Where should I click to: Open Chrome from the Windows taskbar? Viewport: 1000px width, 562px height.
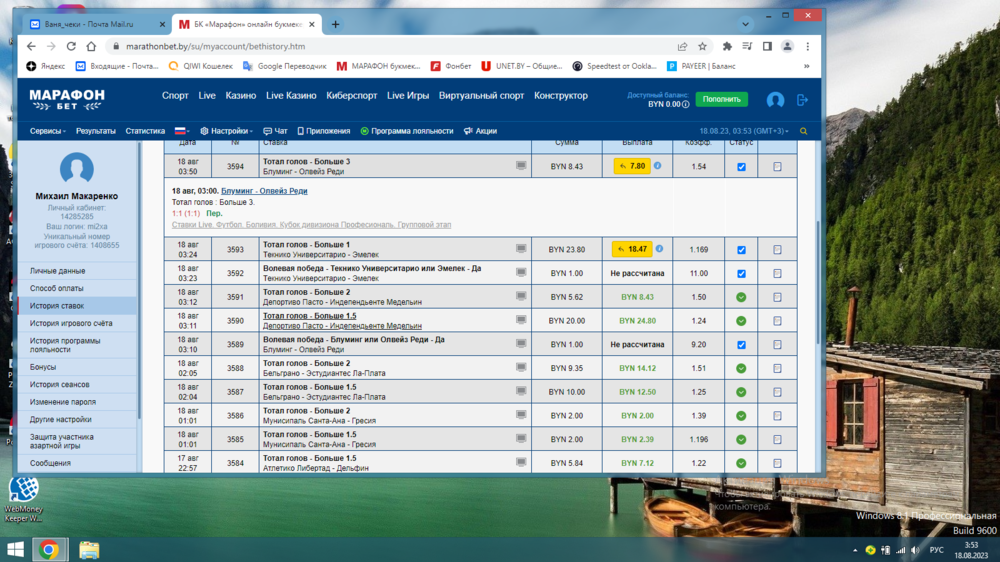tap(49, 549)
